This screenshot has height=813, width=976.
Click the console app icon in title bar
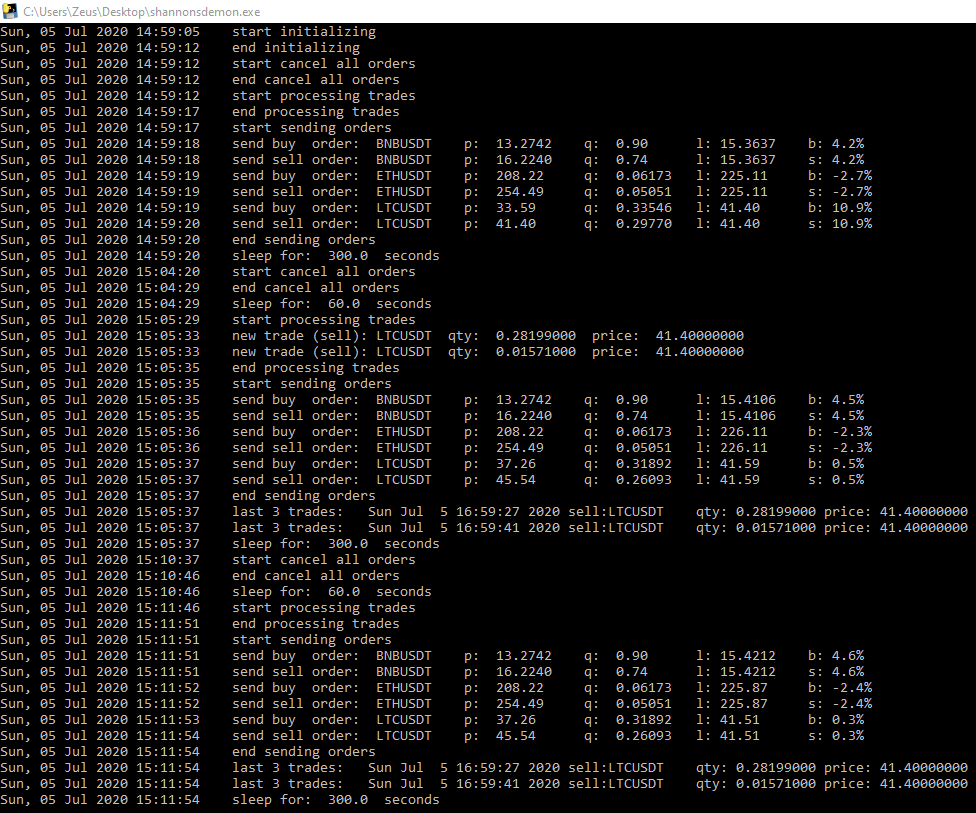click(11, 10)
